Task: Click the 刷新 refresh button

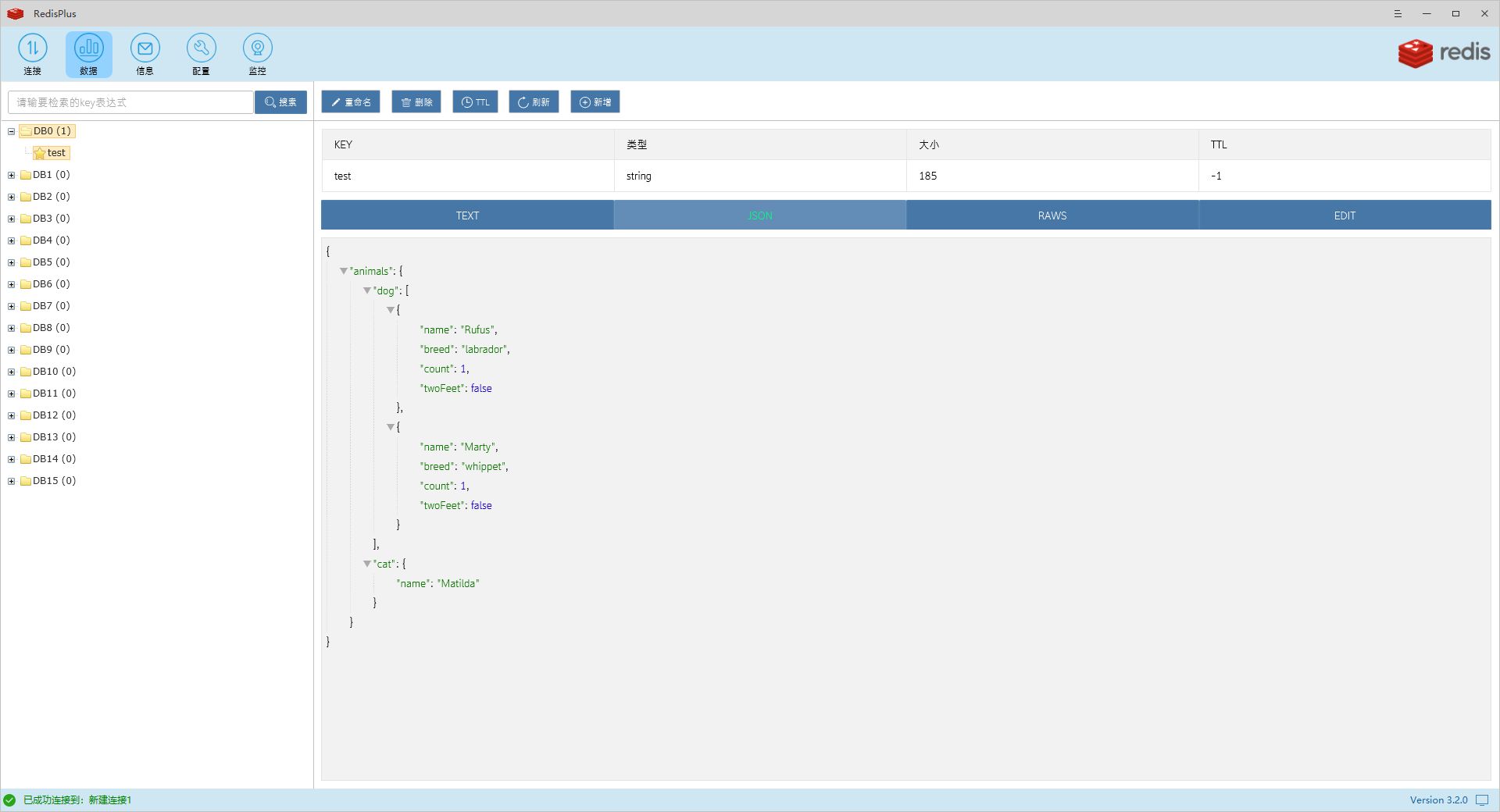Action: click(534, 102)
